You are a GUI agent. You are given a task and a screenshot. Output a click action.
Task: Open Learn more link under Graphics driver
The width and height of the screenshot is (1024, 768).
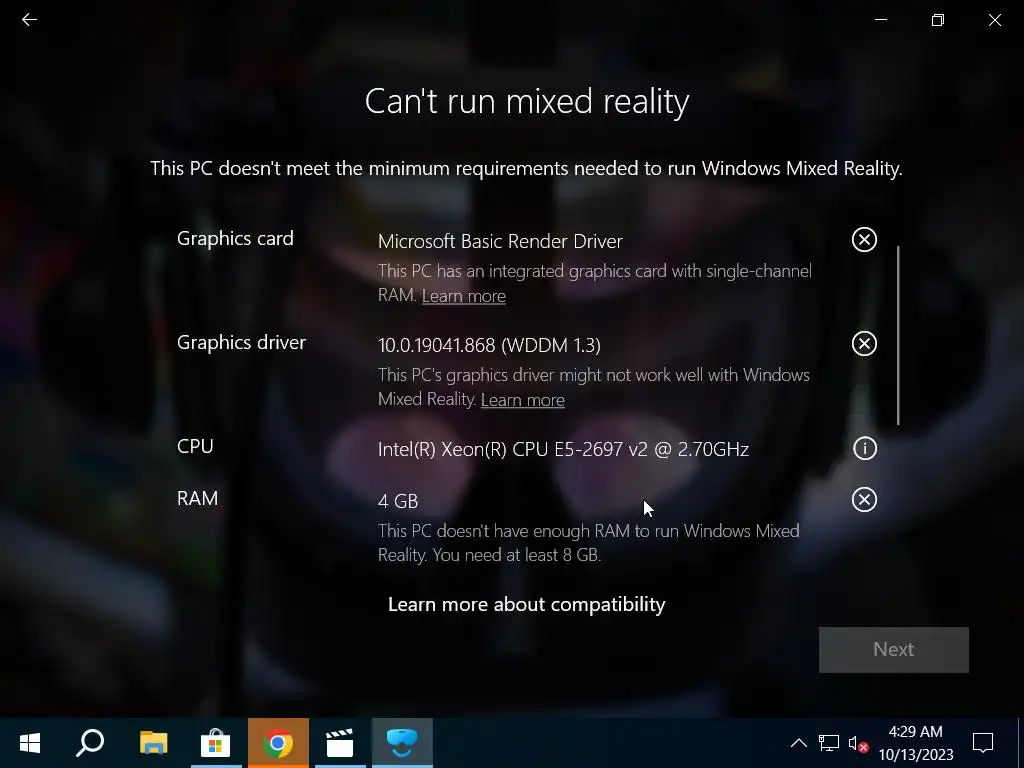click(522, 400)
